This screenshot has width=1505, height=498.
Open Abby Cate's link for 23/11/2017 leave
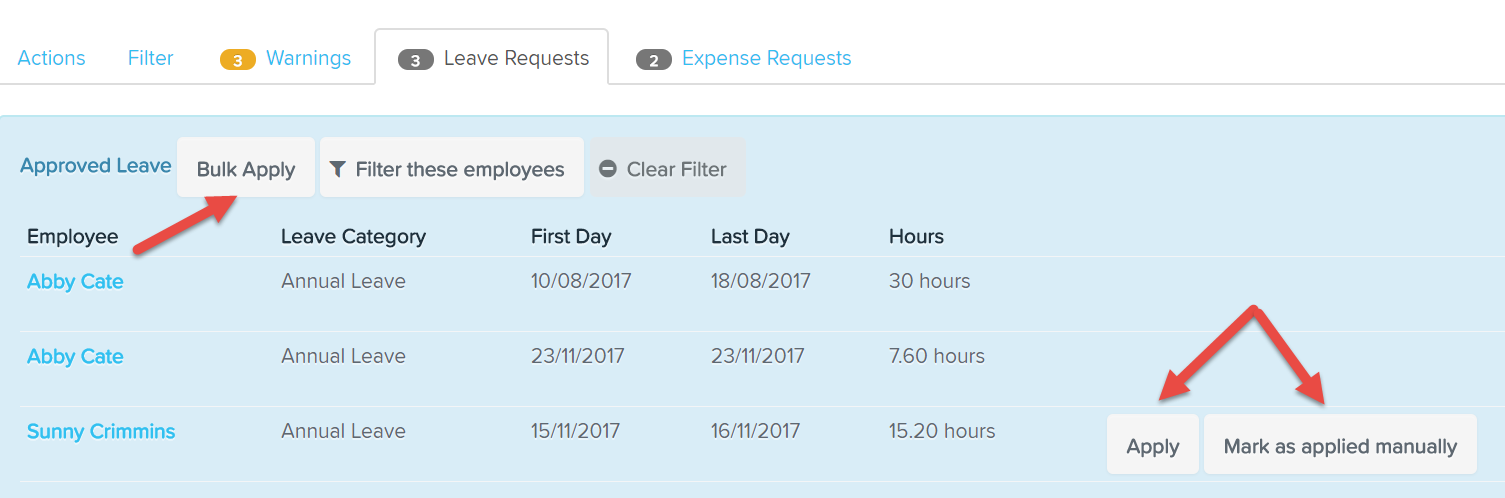tap(75, 357)
